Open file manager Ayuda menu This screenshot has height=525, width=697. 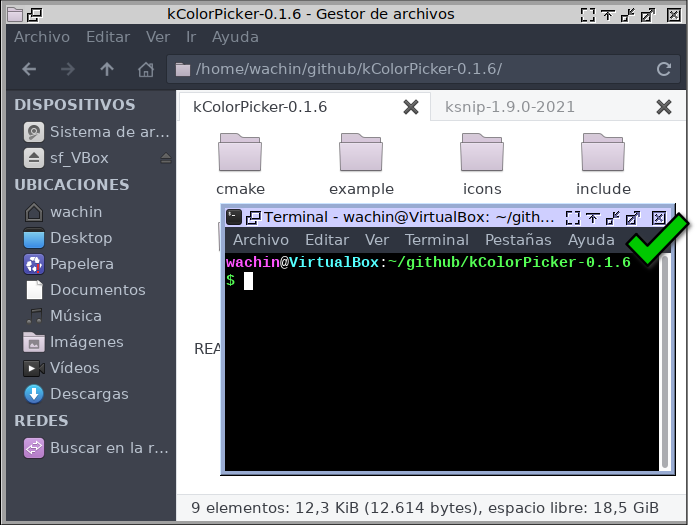point(235,37)
